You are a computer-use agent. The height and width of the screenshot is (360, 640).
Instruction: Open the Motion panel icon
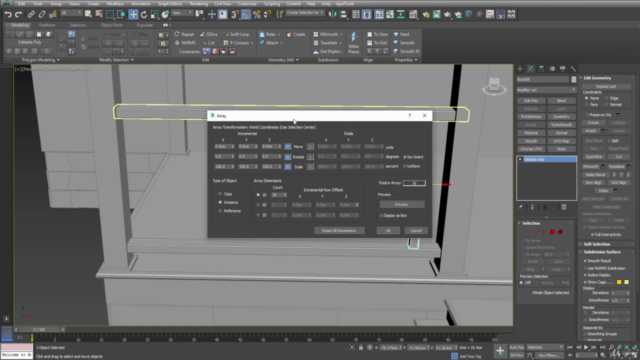pos(552,69)
